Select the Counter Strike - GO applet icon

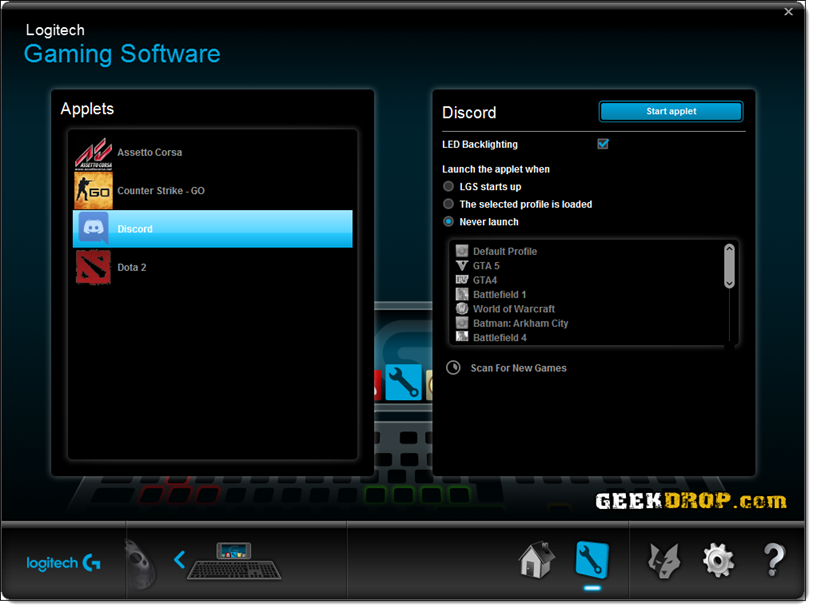click(93, 191)
